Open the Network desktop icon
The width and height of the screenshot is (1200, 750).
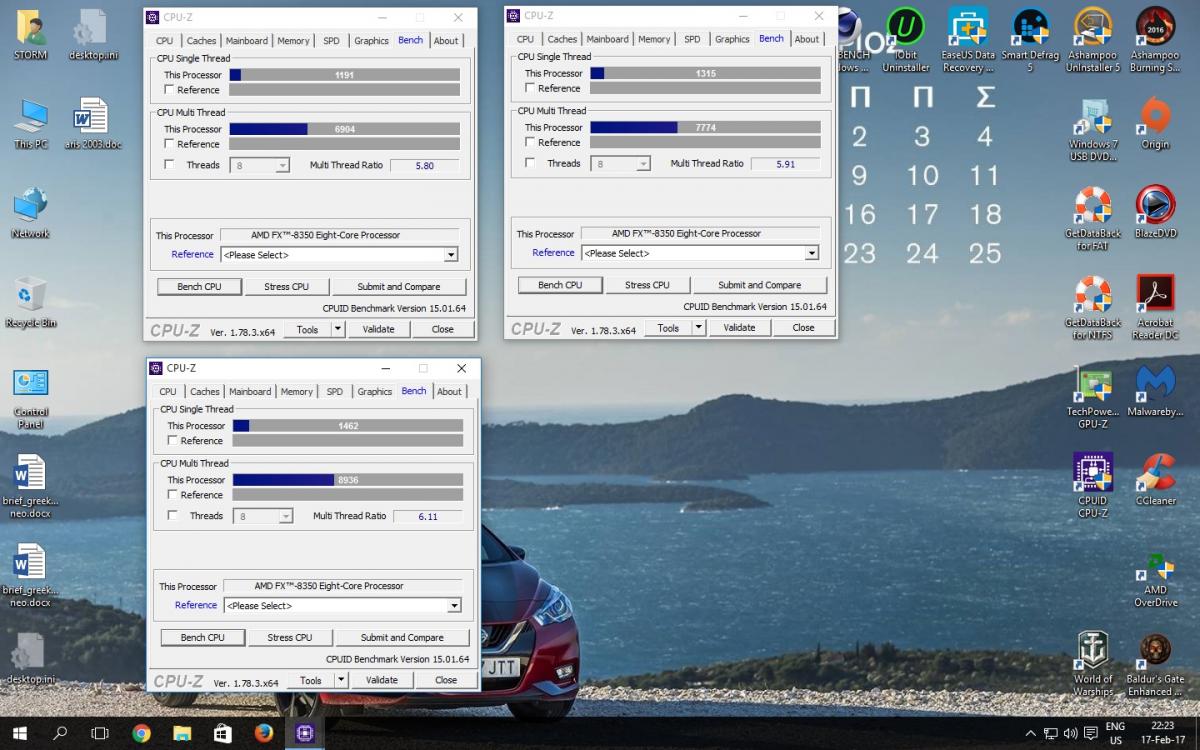[30, 213]
